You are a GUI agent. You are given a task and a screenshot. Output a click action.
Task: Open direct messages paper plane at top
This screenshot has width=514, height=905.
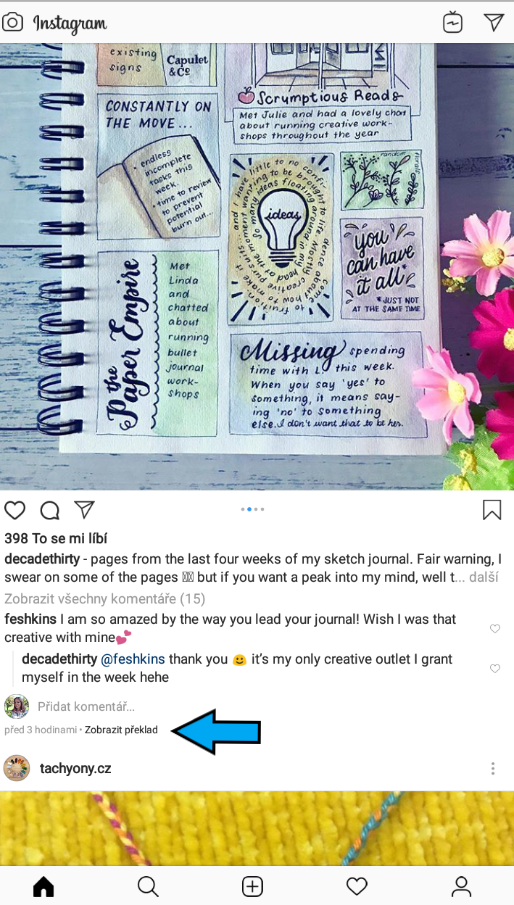[x=493, y=22]
